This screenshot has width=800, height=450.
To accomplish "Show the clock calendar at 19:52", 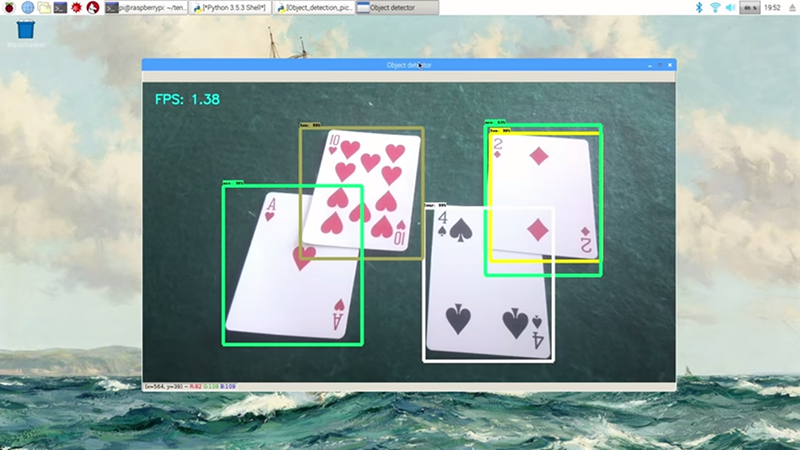I will pos(772,7).
